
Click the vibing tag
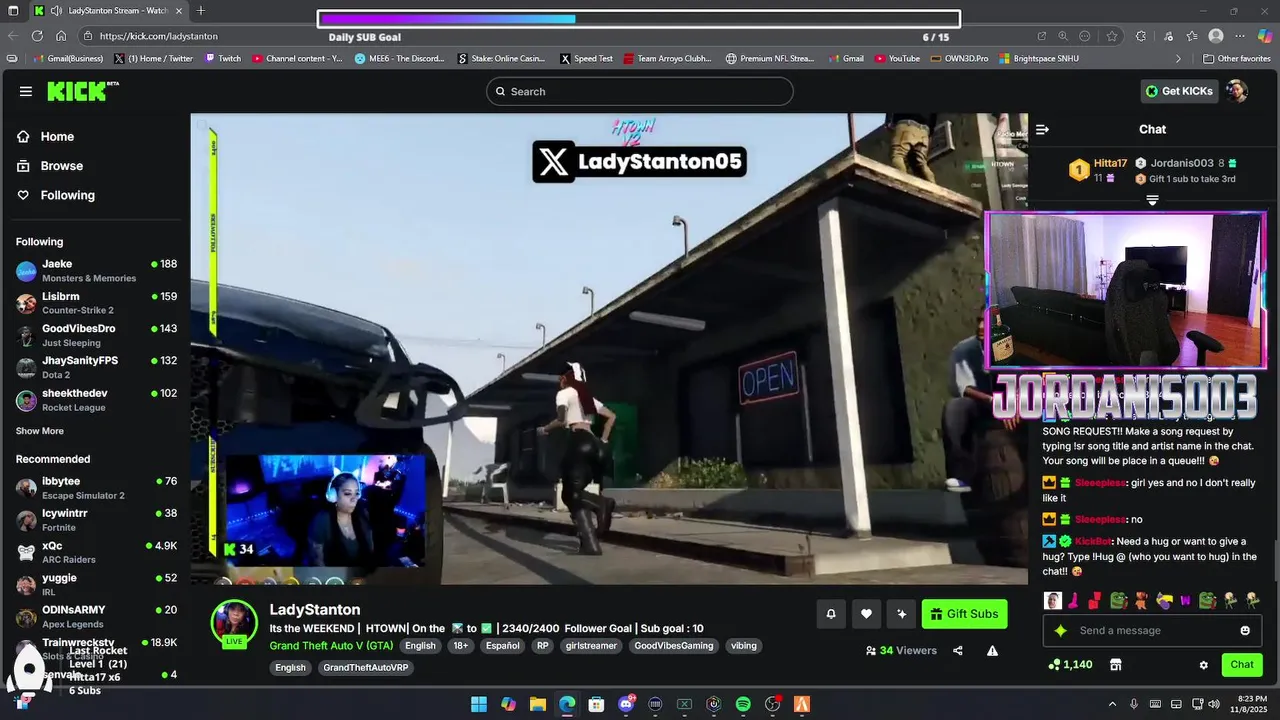744,646
